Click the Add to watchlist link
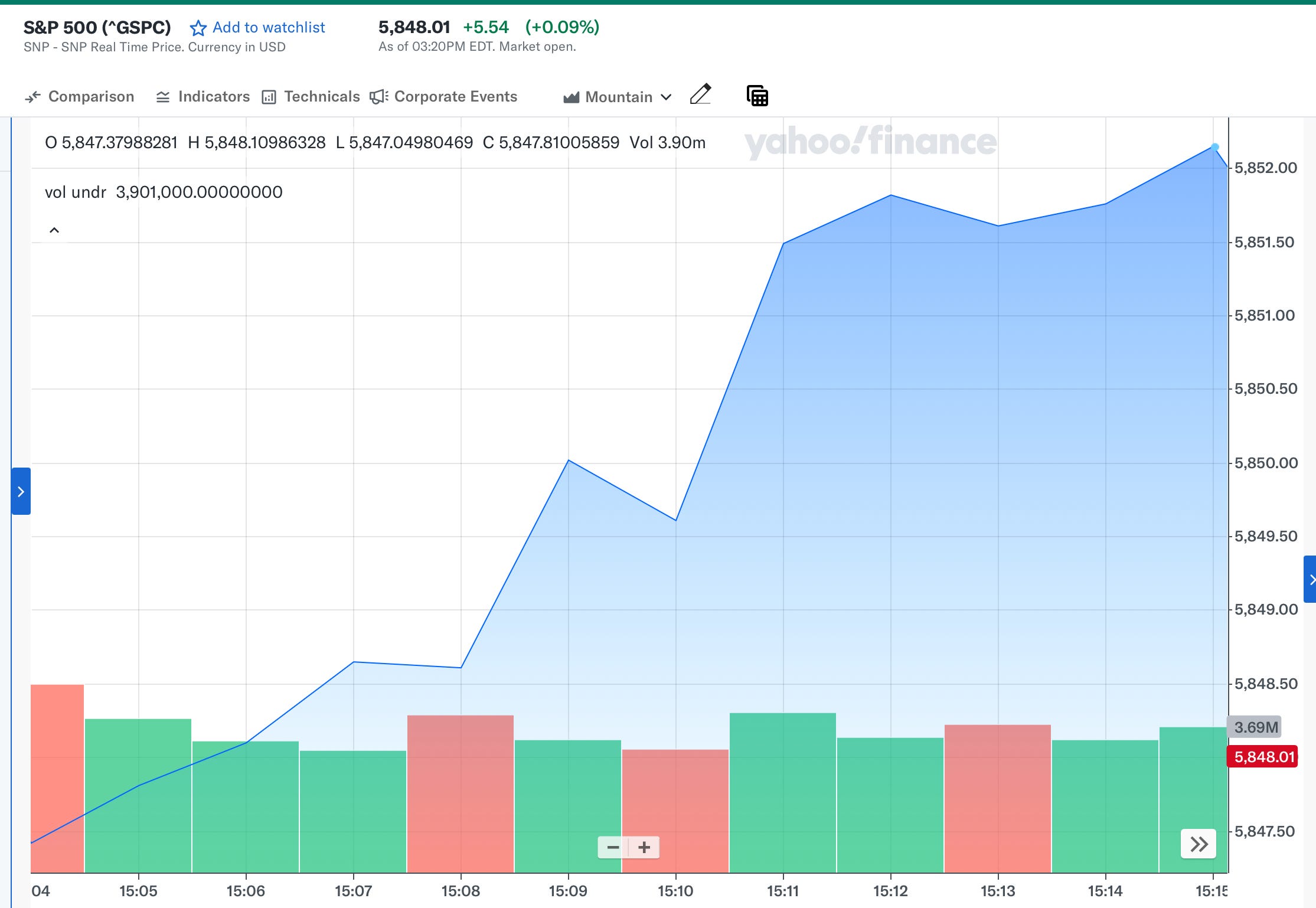This screenshot has width=1316, height=908. click(269, 28)
